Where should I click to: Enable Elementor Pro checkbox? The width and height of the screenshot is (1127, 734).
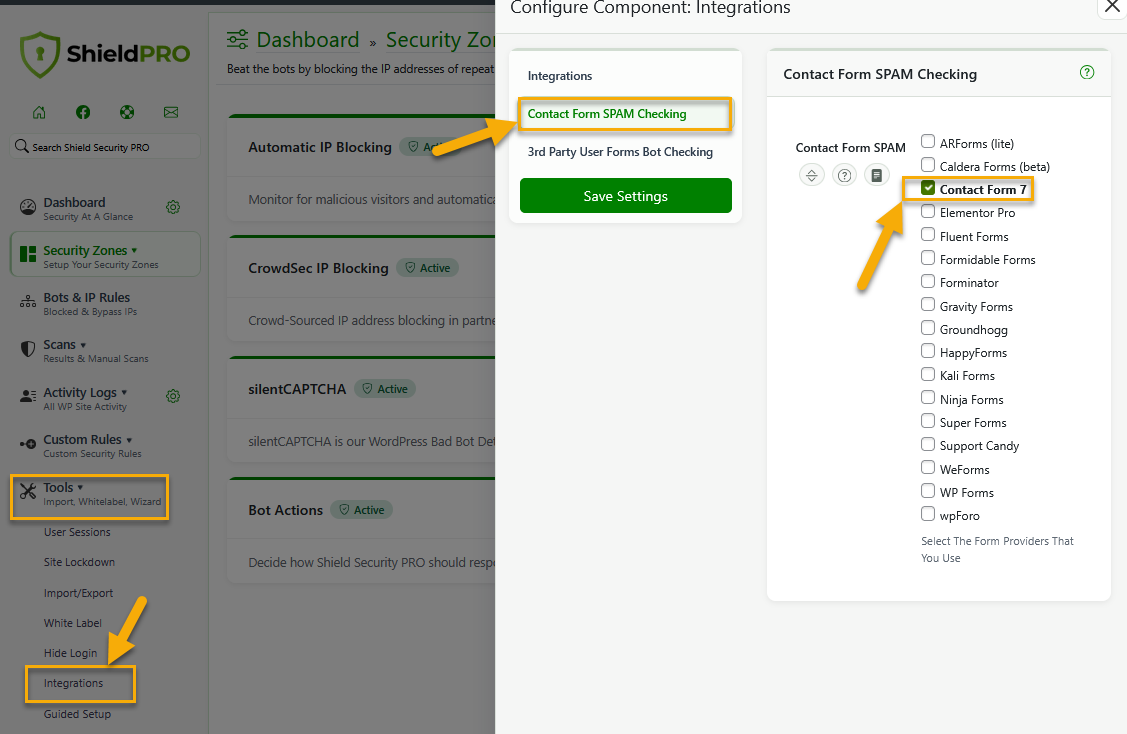click(x=928, y=211)
